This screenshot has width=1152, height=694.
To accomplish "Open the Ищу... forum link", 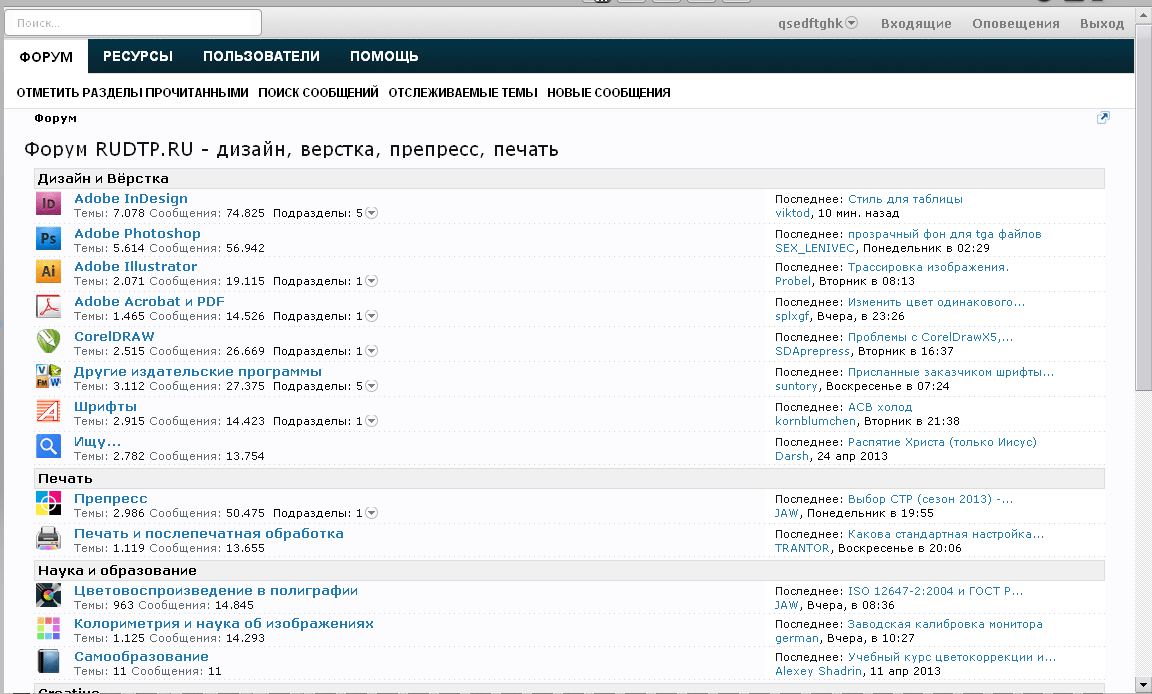I will [97, 441].
